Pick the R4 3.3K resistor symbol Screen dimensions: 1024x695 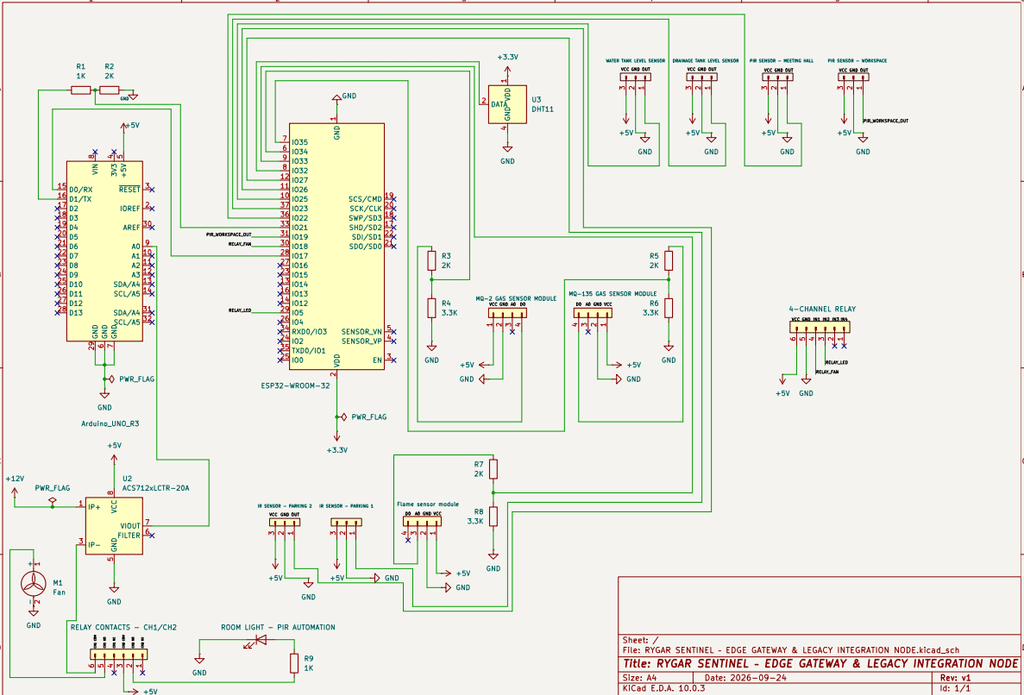[431, 308]
